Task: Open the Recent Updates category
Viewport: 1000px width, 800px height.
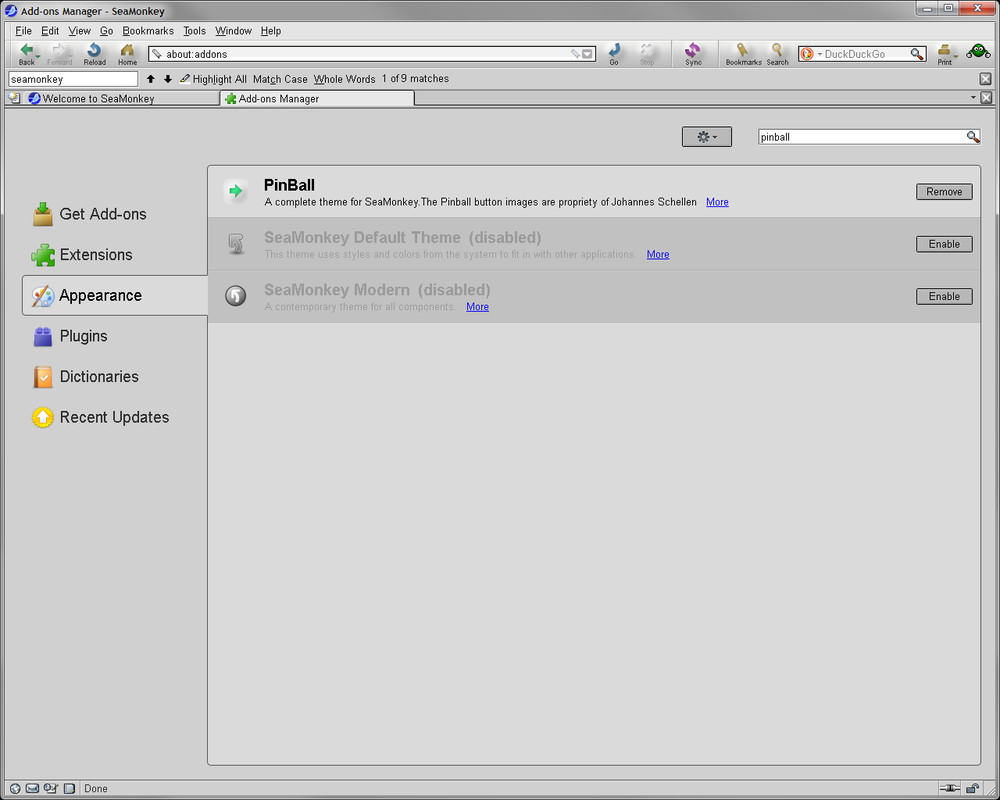Action: tap(115, 417)
